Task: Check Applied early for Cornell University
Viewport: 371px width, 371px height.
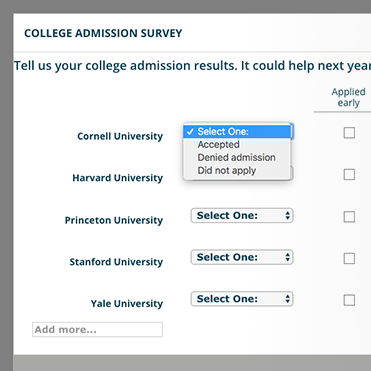Action: coord(349,133)
